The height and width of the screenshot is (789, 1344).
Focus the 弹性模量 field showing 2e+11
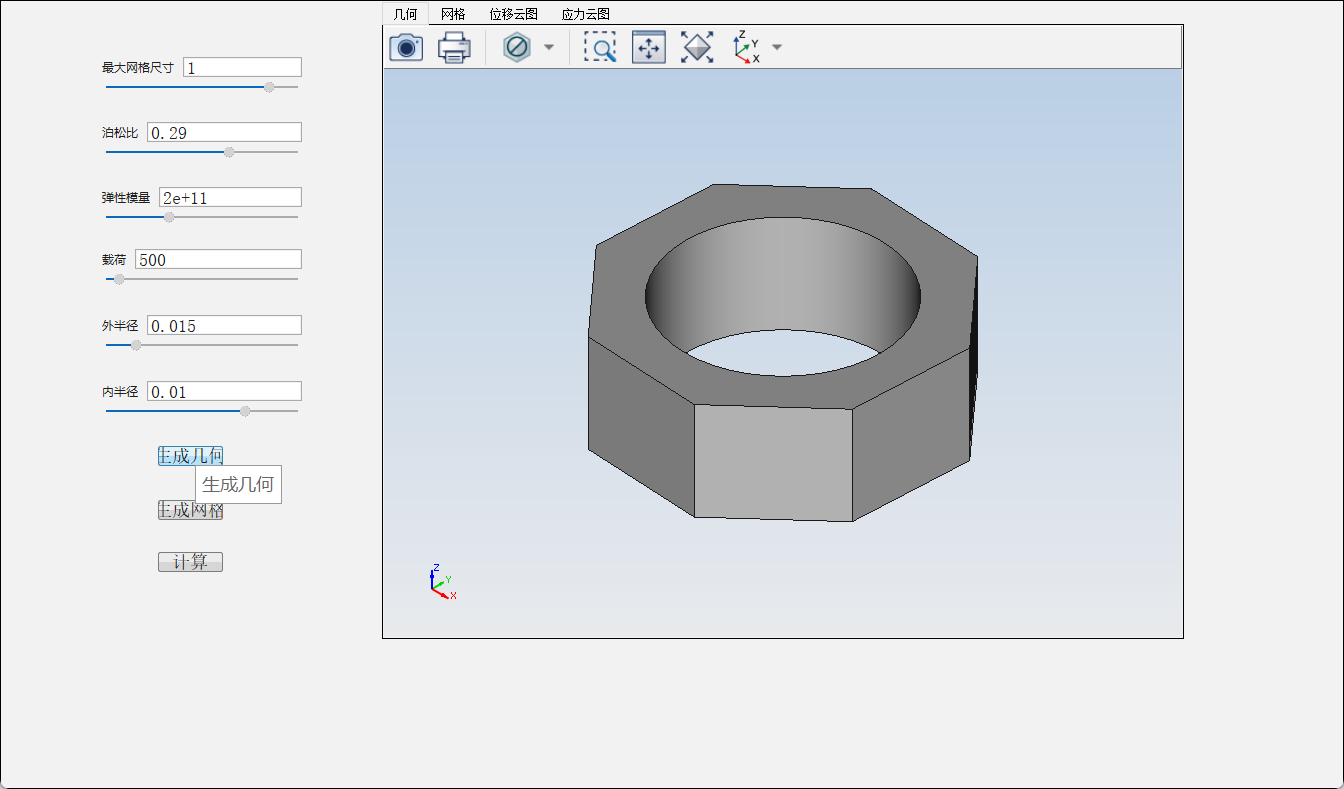pos(230,197)
